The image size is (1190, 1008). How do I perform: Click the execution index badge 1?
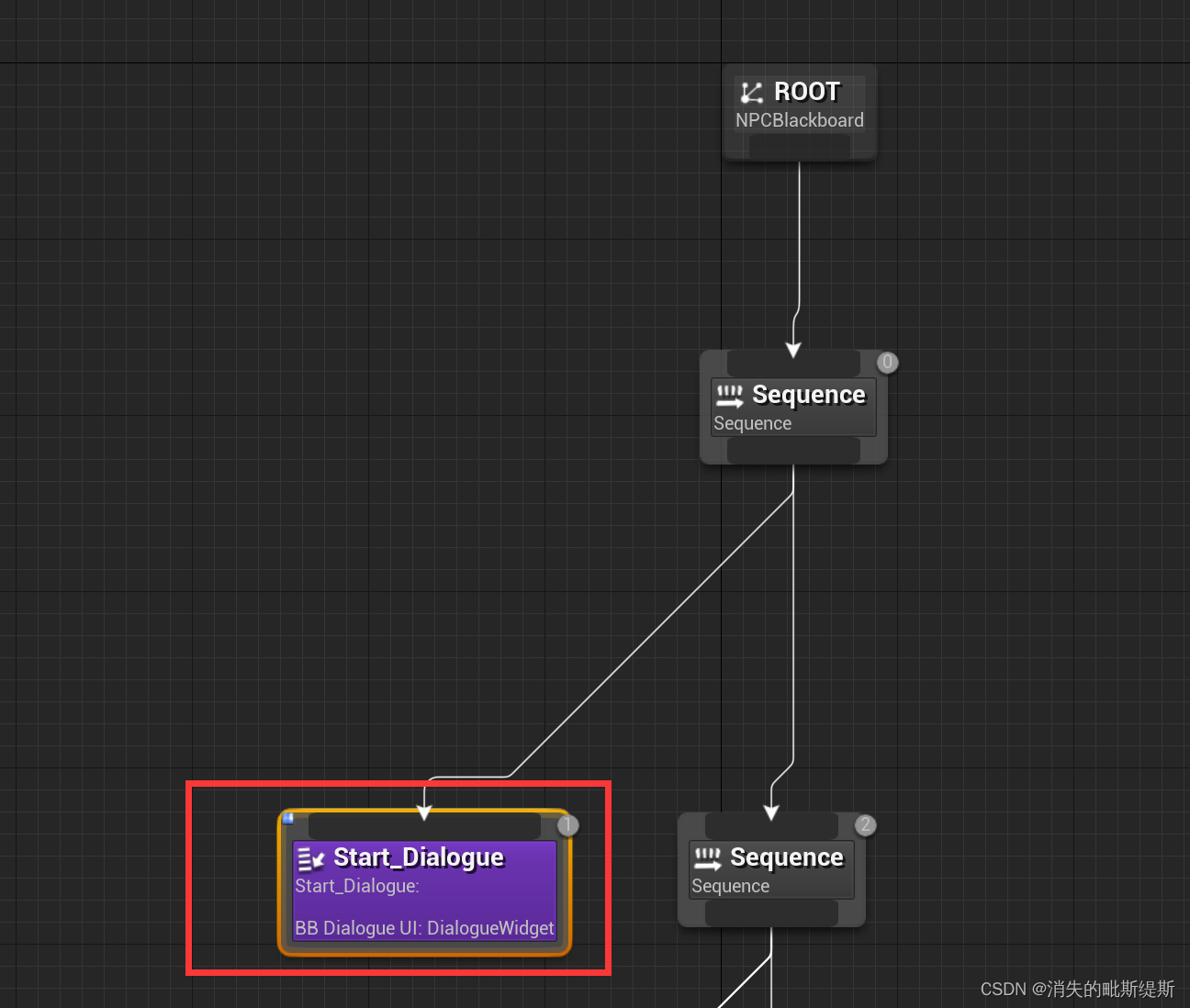coord(568,825)
